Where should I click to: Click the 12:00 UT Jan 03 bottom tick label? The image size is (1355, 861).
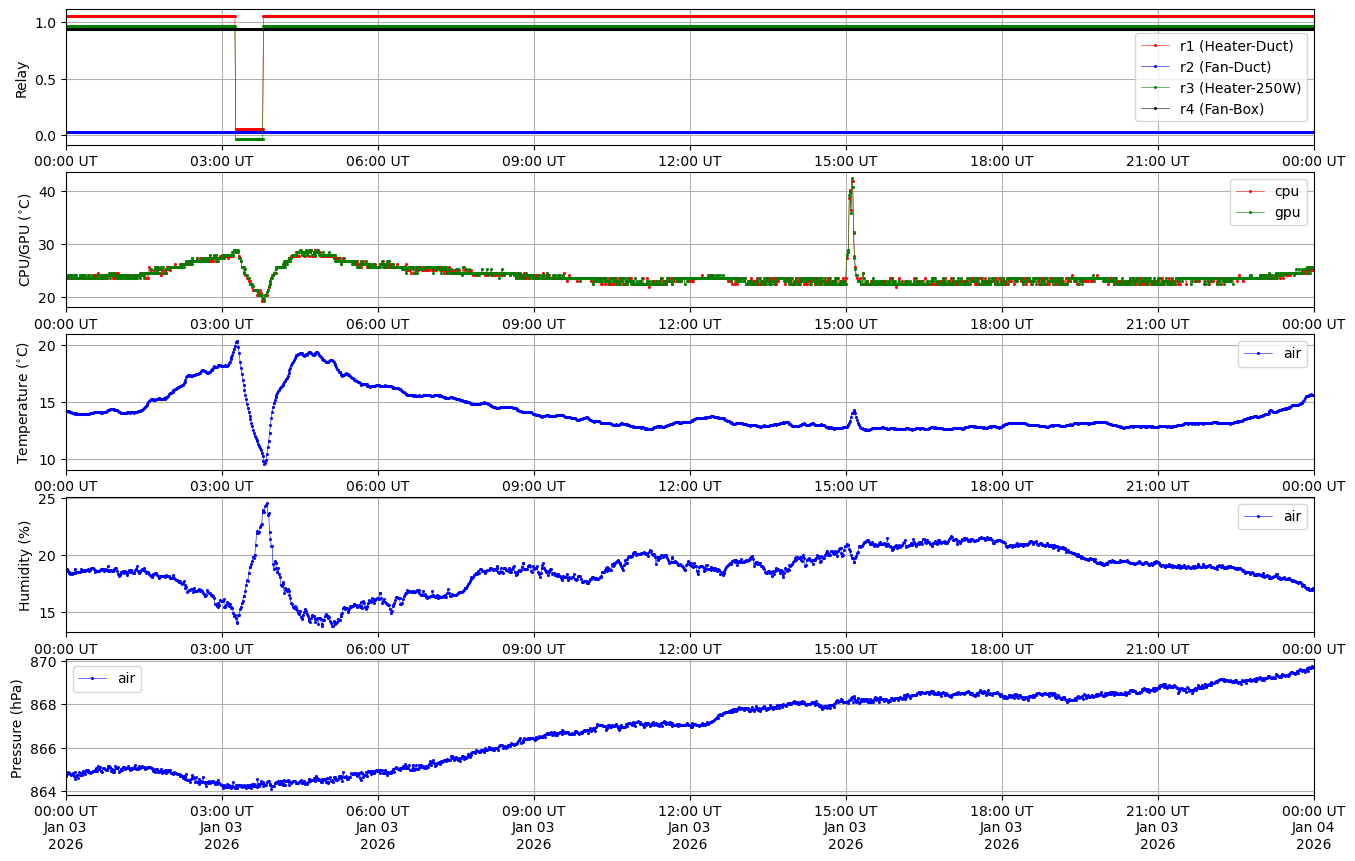pyautogui.click(x=689, y=826)
